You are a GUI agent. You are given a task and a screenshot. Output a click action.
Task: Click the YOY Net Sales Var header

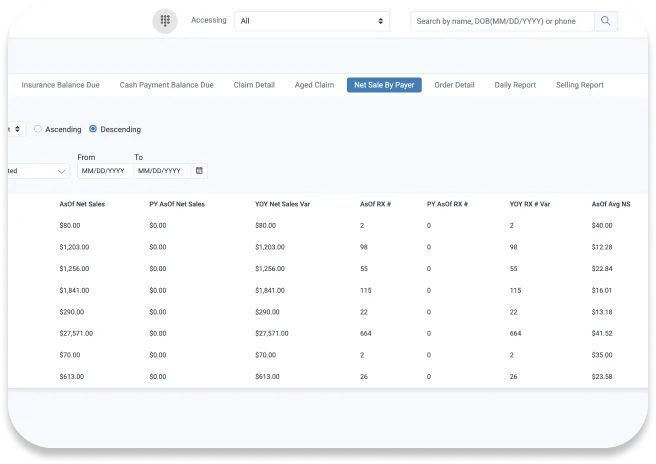(282, 204)
